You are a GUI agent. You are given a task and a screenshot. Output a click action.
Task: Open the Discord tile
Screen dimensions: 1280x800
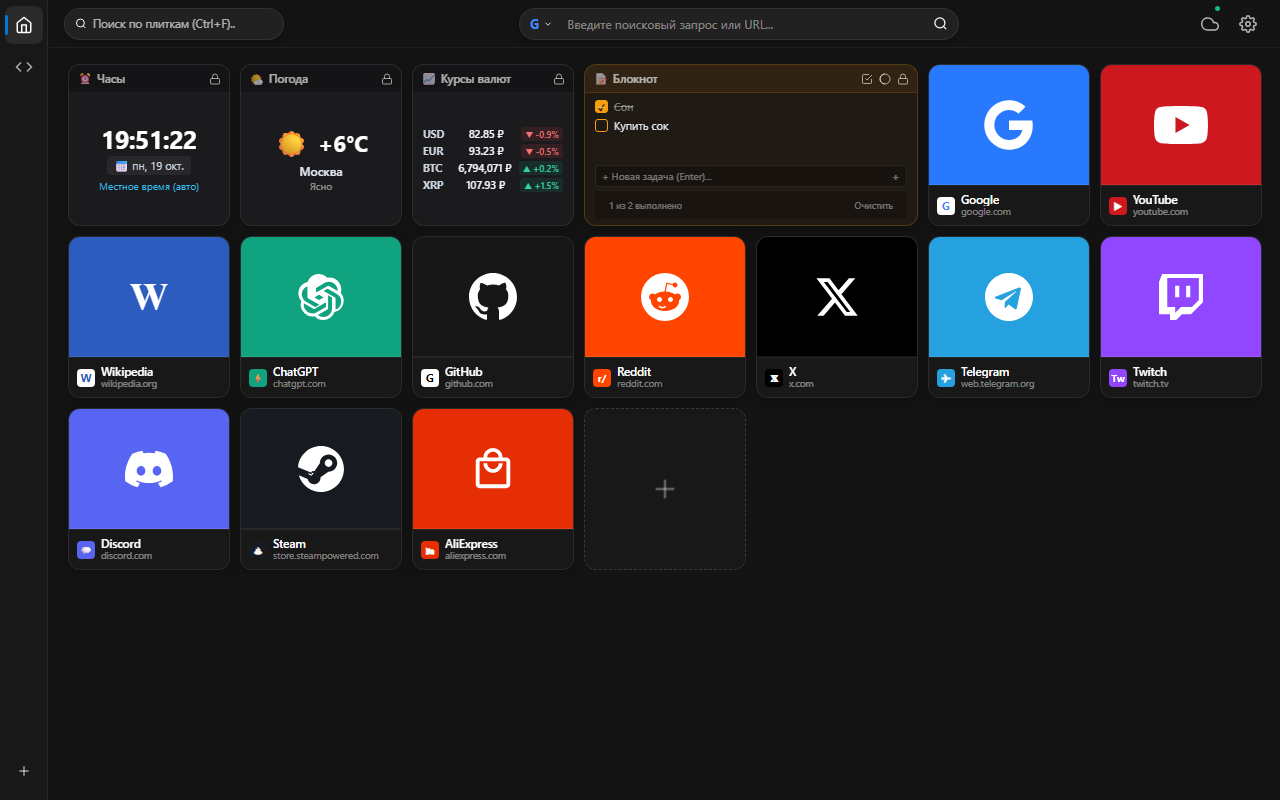pyautogui.click(x=149, y=489)
